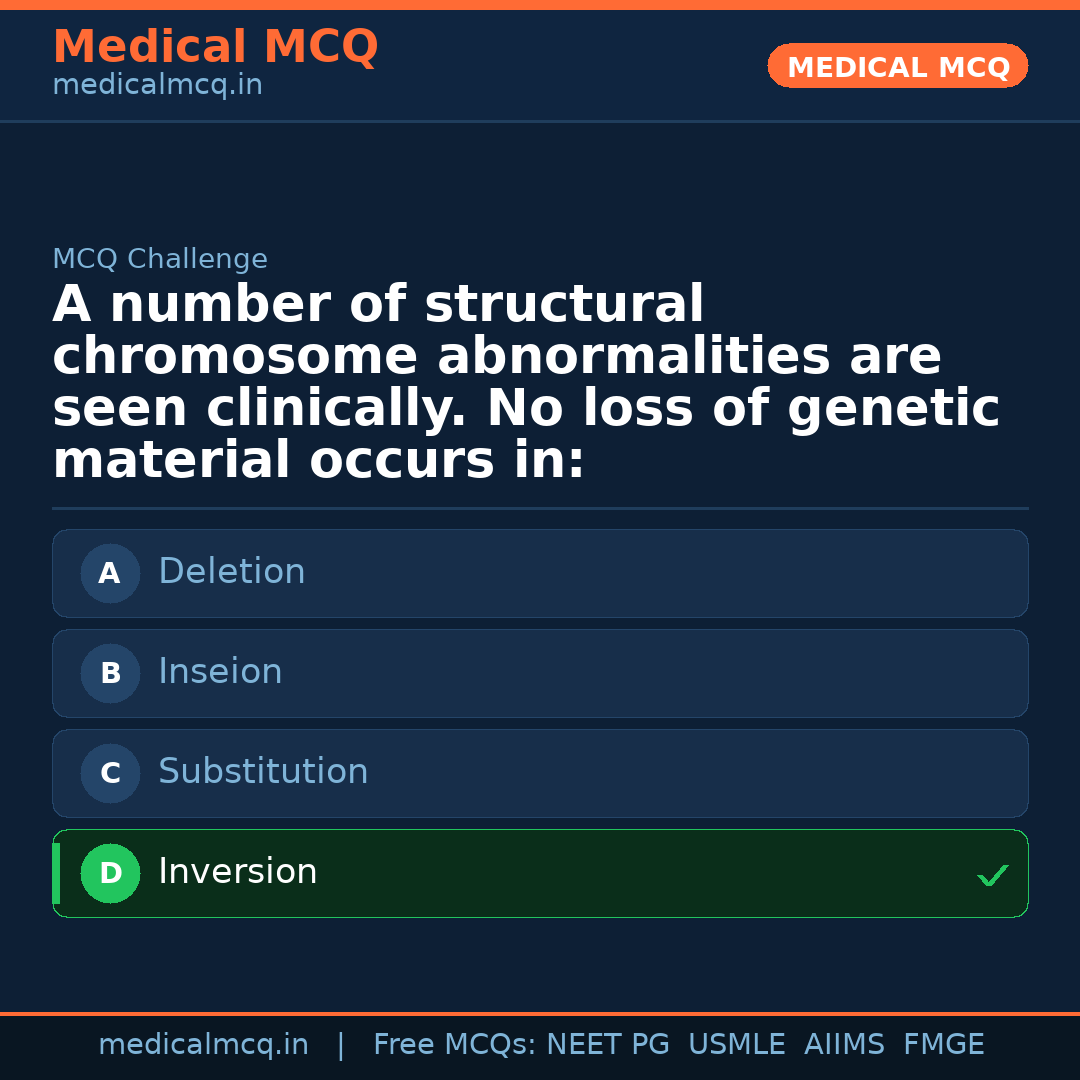Click USMLE in the footer
The image size is (1080, 1080).
coord(736,1045)
